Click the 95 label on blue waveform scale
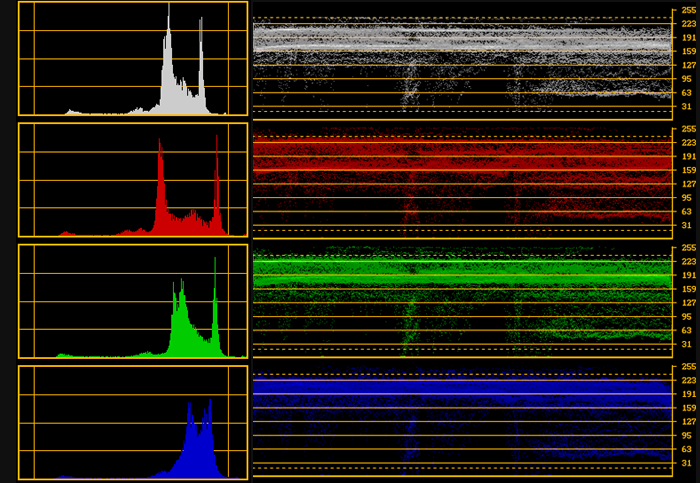 687,435
